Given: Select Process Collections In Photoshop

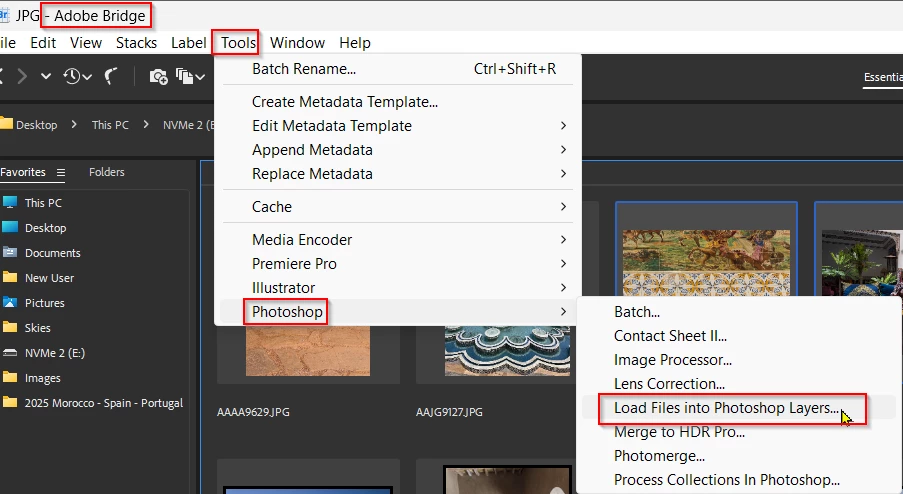Looking at the screenshot, I should 739,480.
